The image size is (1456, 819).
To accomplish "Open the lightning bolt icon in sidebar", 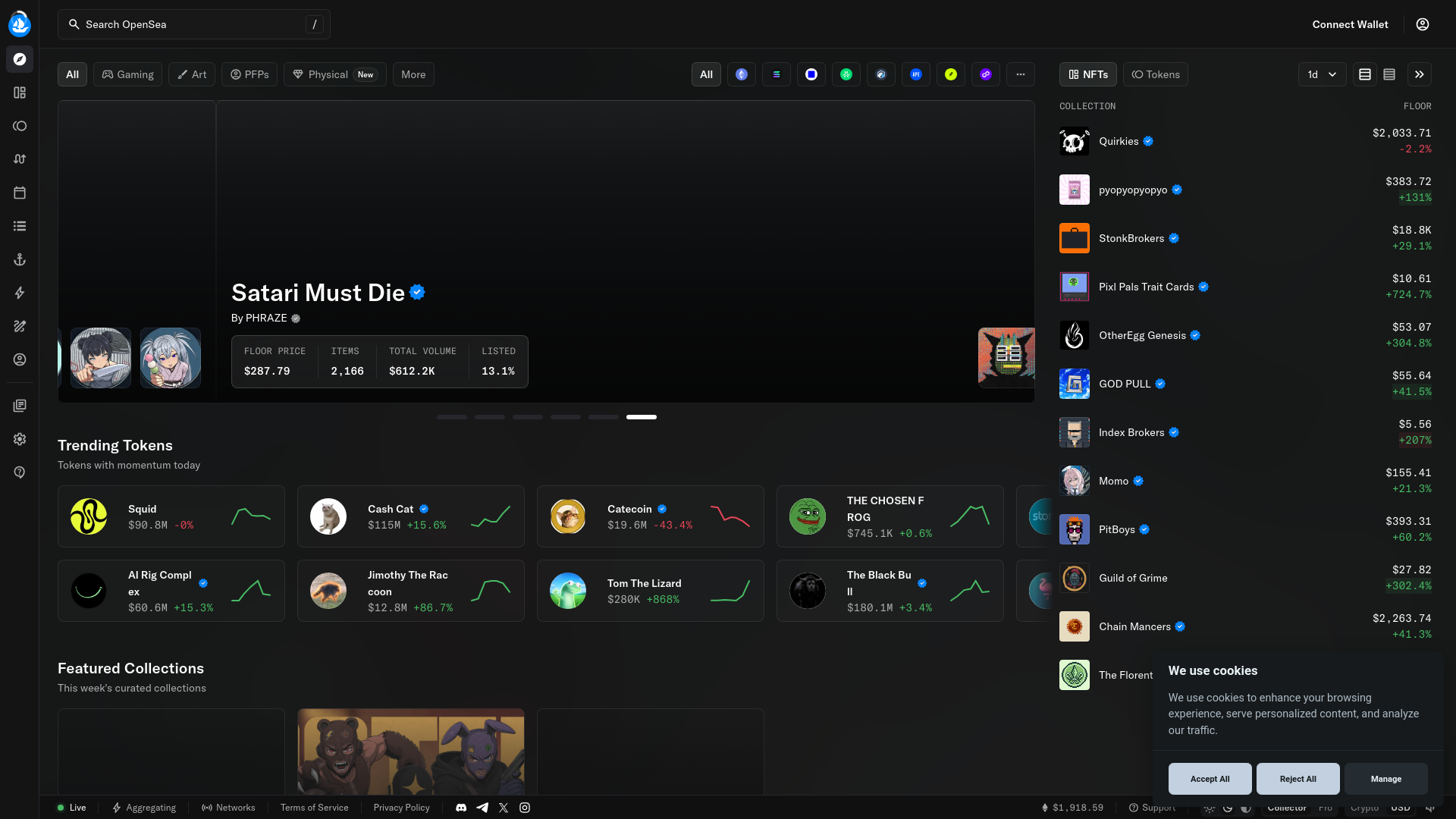I will pos(20,293).
